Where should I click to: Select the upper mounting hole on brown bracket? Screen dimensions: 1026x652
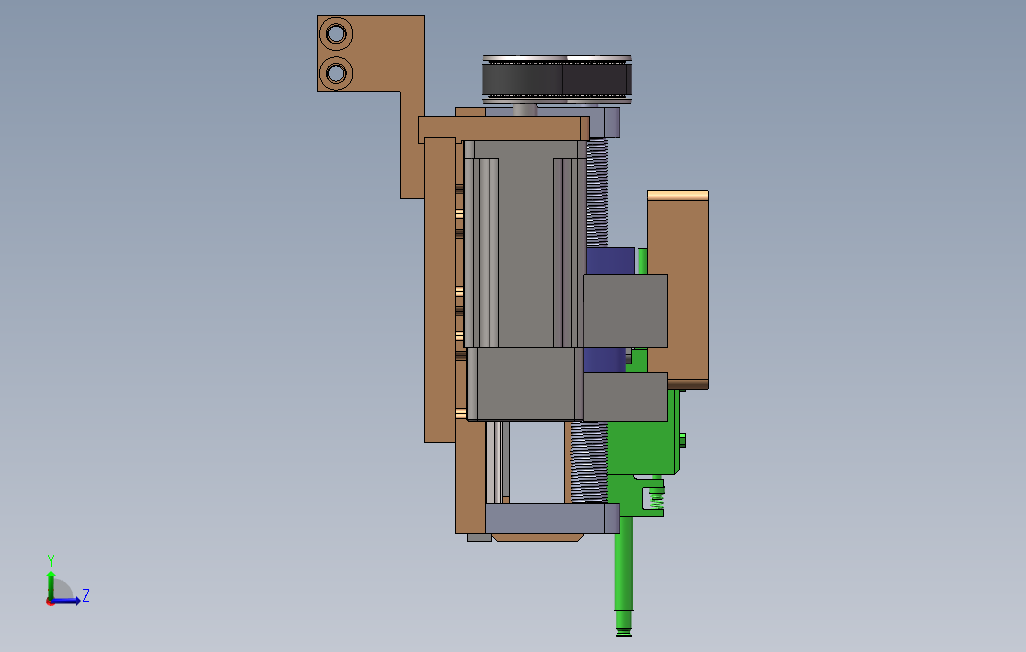point(336,34)
